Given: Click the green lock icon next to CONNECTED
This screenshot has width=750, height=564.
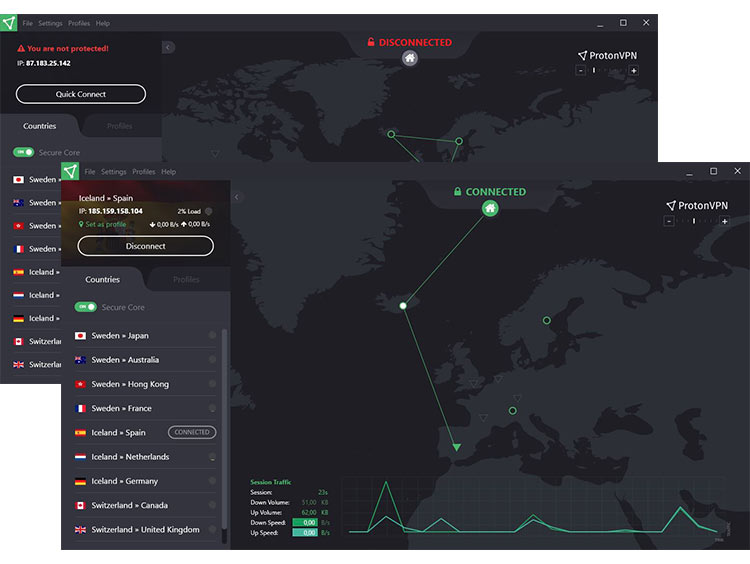Looking at the screenshot, I should [x=458, y=191].
